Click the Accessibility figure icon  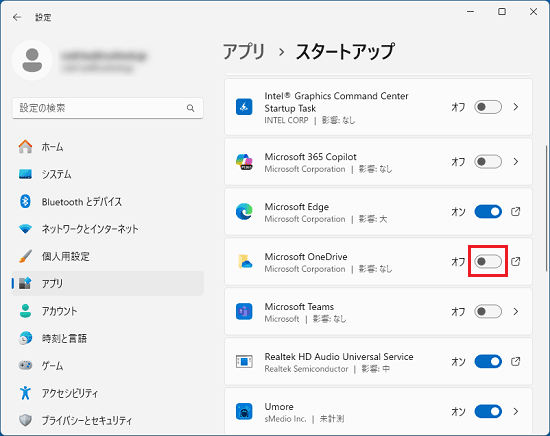25,393
